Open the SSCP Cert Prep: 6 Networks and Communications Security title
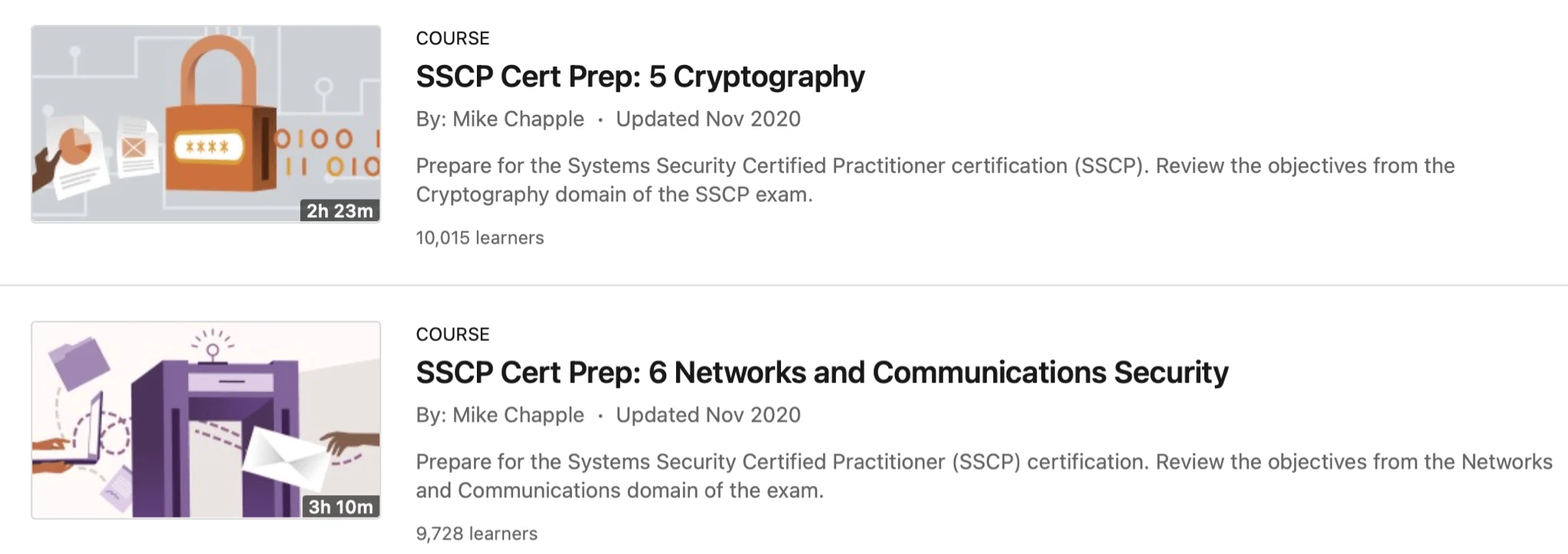The image size is (1568, 554). point(822,372)
